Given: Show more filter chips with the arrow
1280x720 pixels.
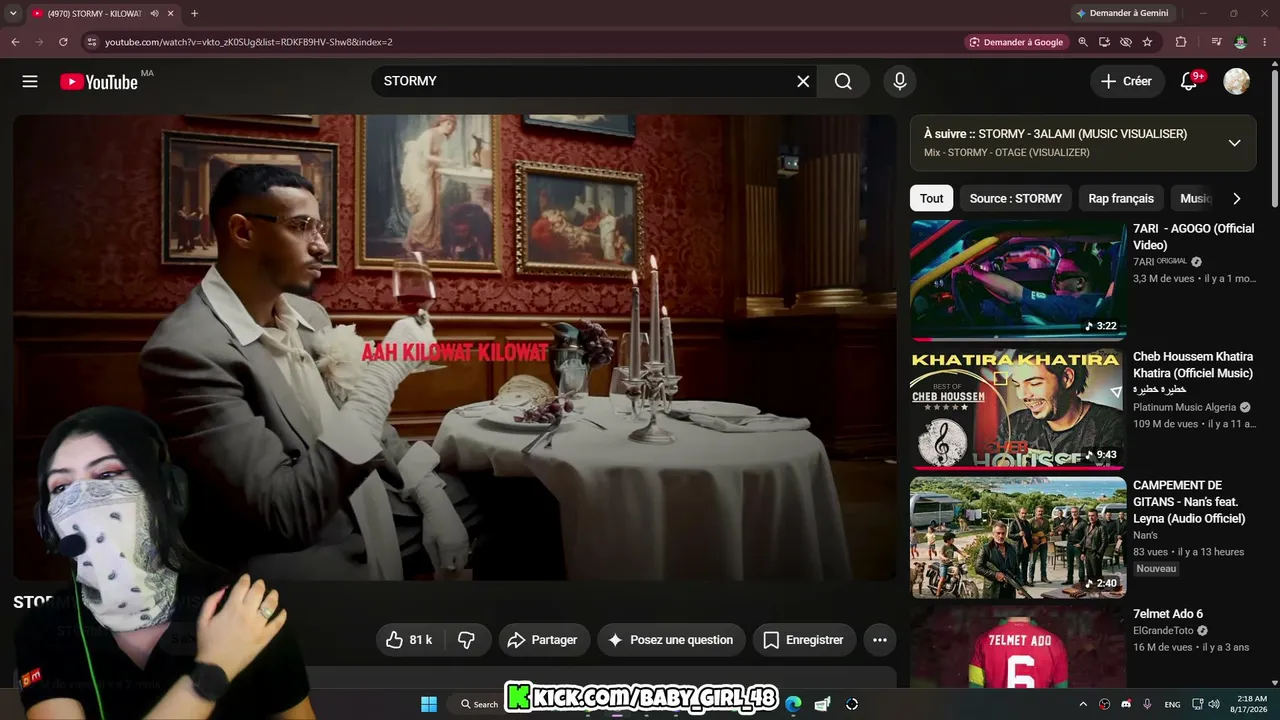Looking at the screenshot, I should tap(1236, 198).
